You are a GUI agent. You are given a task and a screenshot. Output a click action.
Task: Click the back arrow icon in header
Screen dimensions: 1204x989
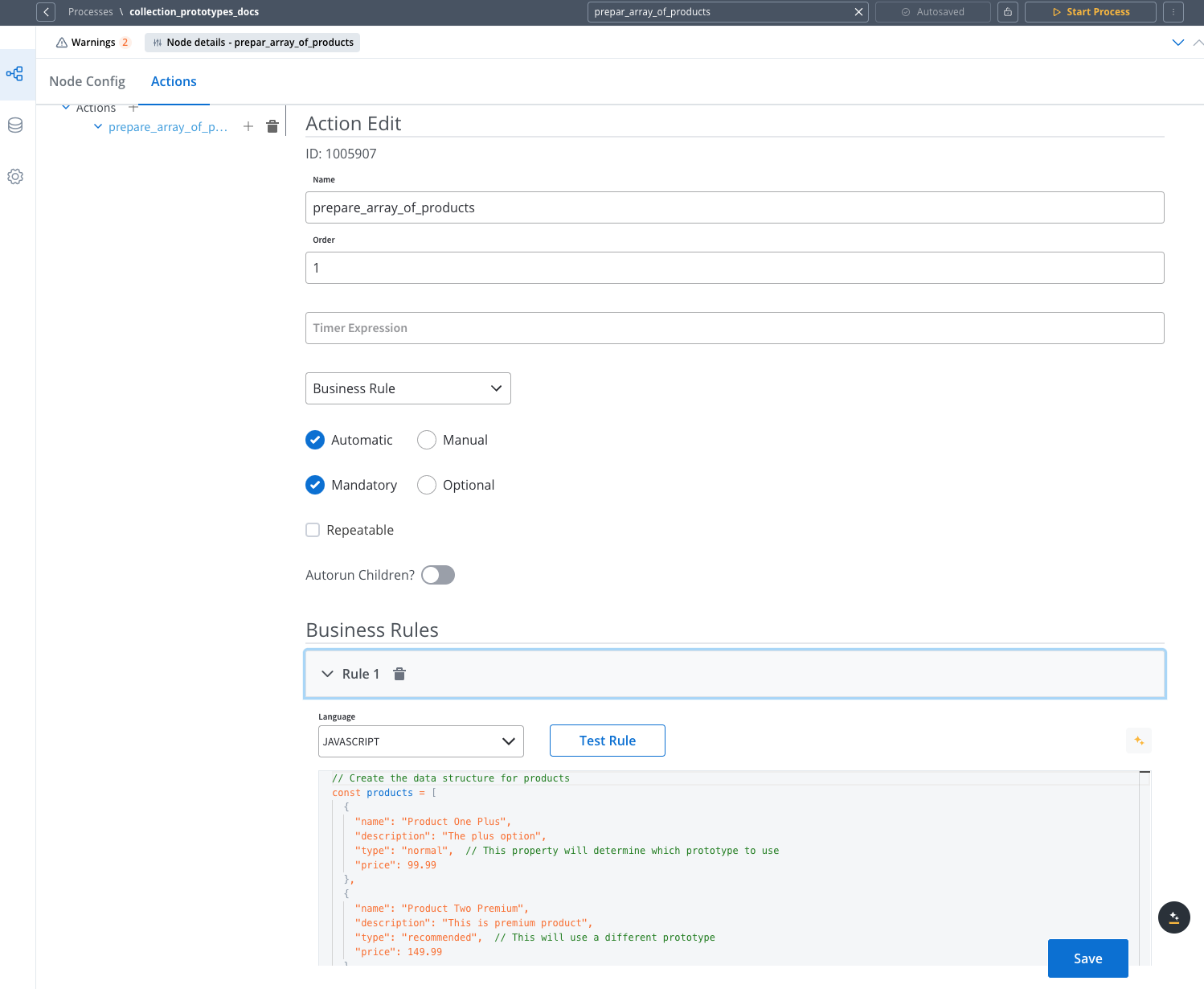click(46, 12)
